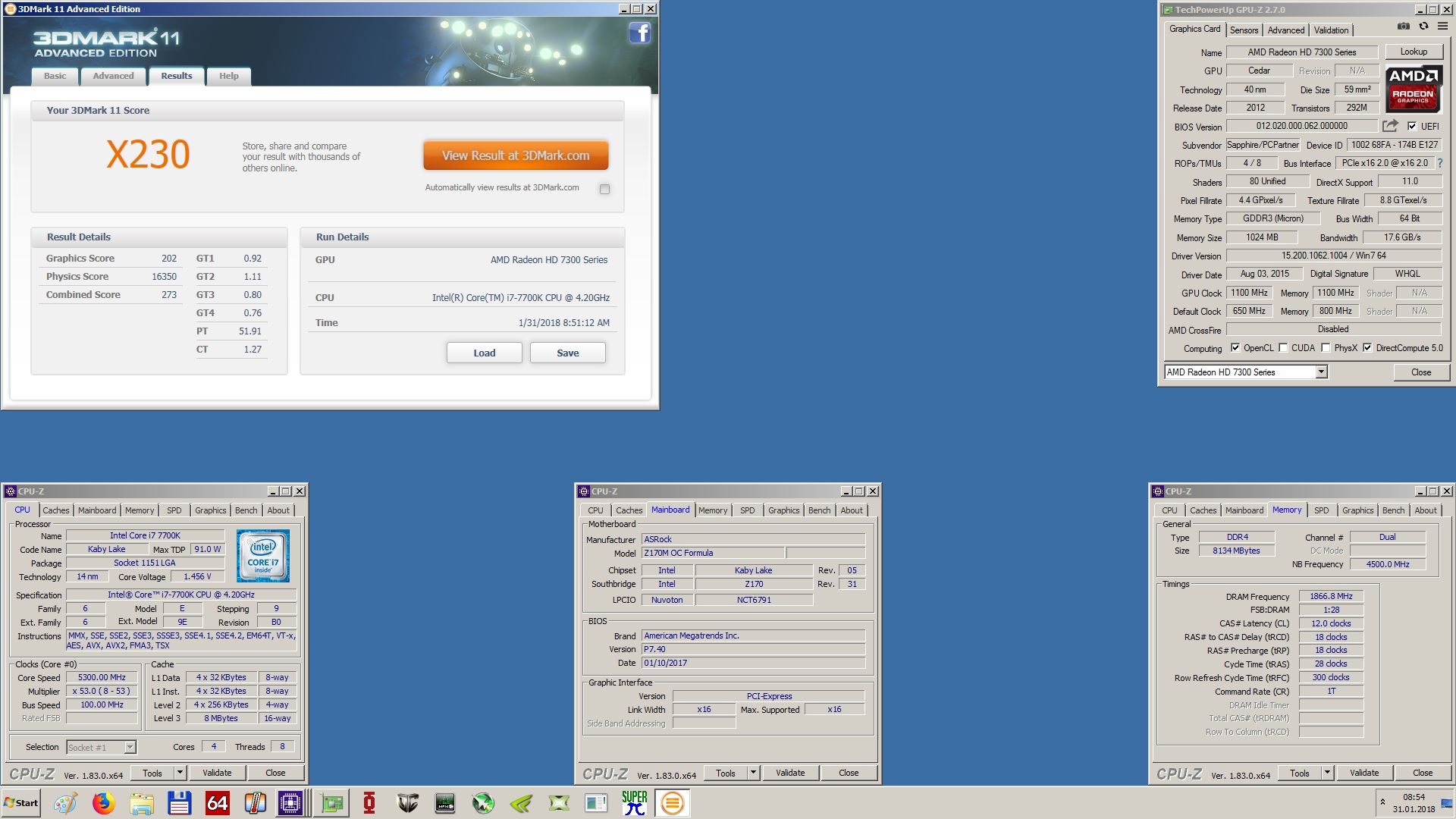
Task: Open the Validation tab in GPU-Z
Action: coord(1331,30)
